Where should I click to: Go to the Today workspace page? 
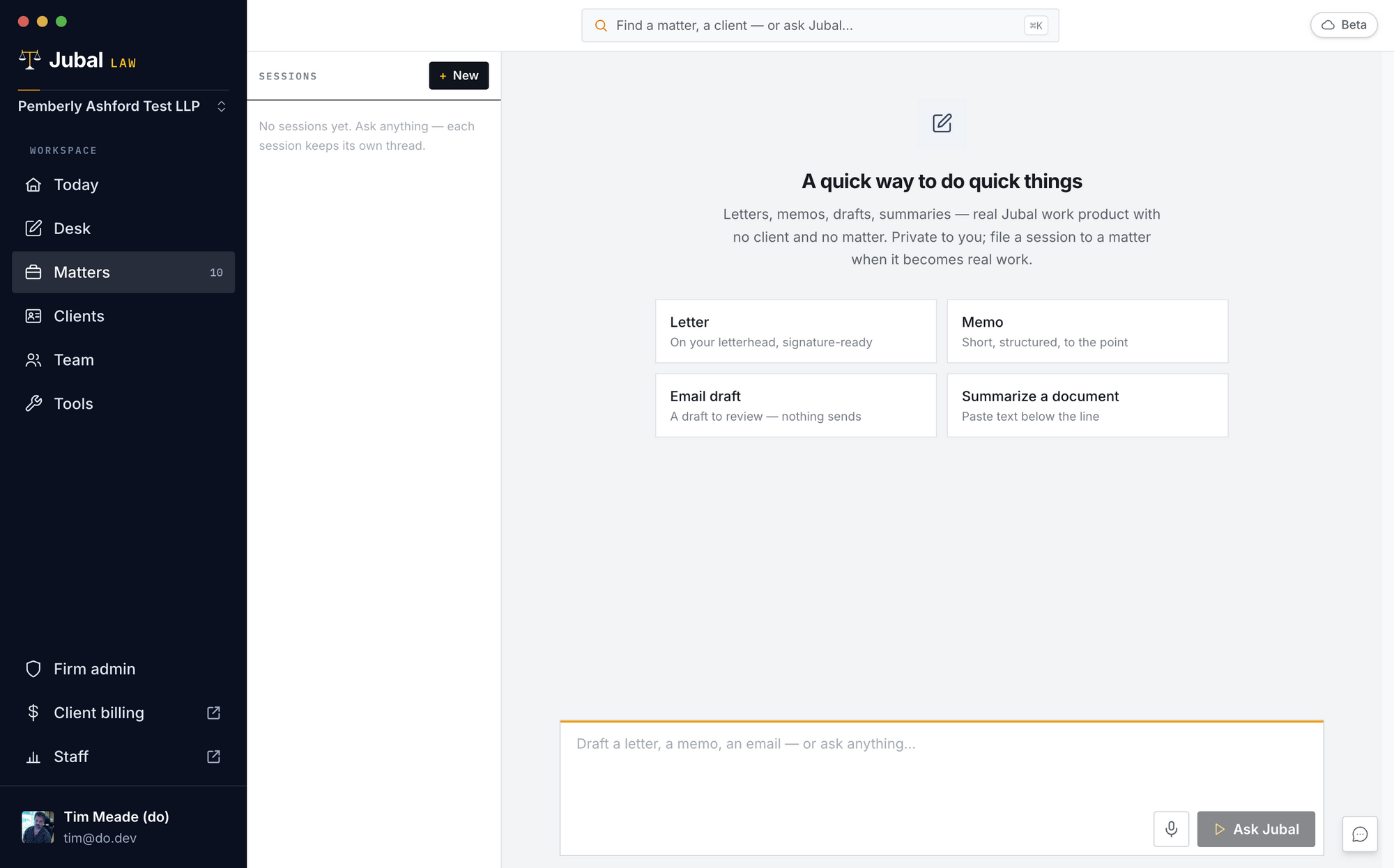123,185
